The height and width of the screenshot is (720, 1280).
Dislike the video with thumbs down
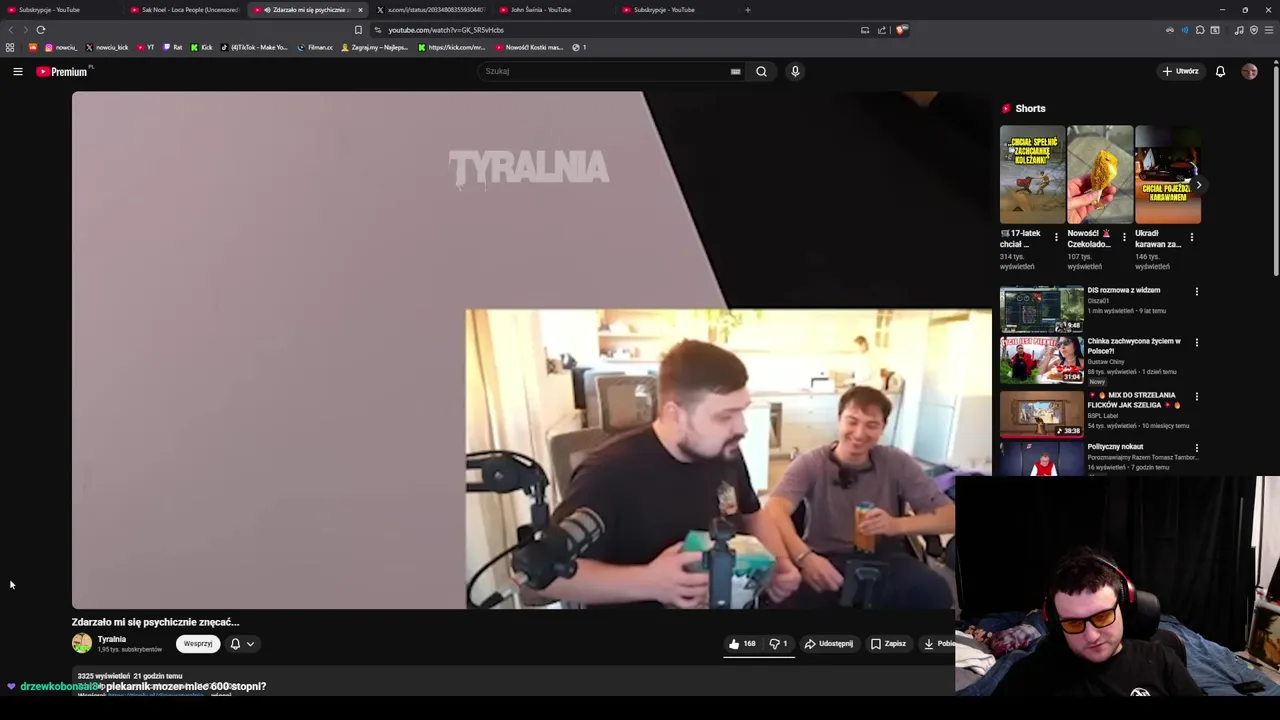pyautogui.click(x=778, y=644)
